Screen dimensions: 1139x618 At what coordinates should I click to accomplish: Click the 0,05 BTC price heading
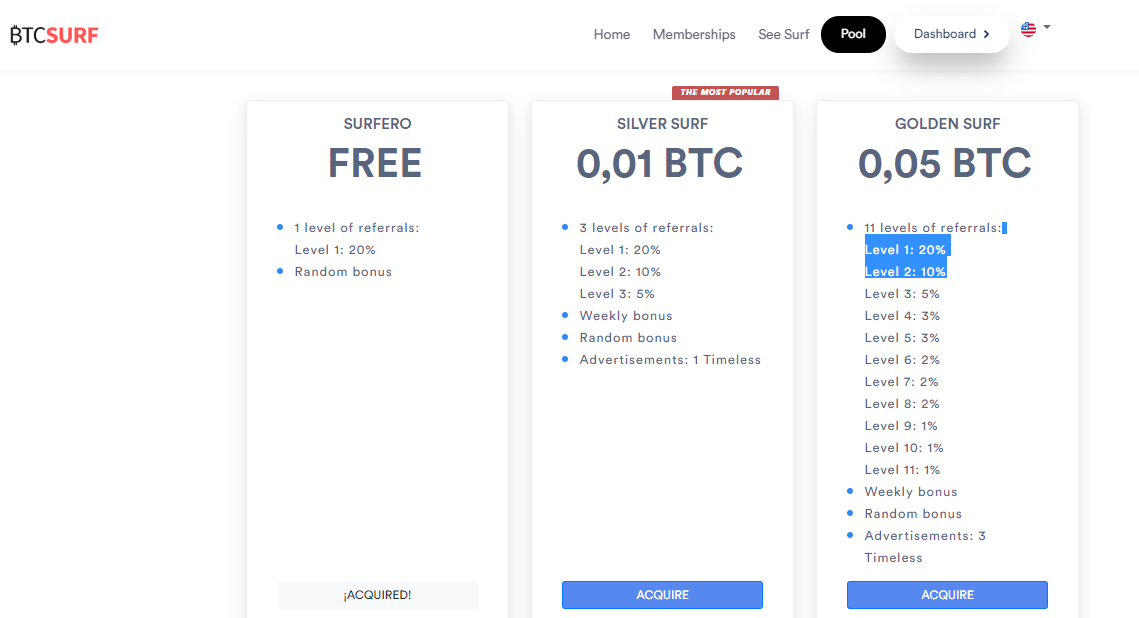pos(944,163)
